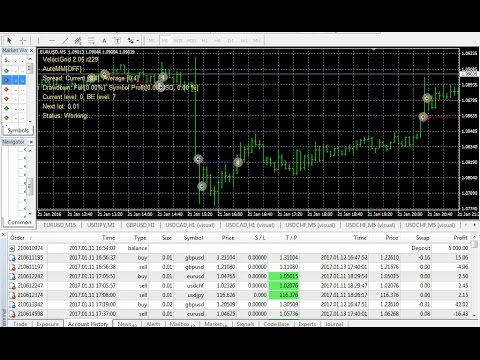This screenshot has width=480, height=360.
Task: Click the sell icon of order 210612374
Action: pos(12,295)
